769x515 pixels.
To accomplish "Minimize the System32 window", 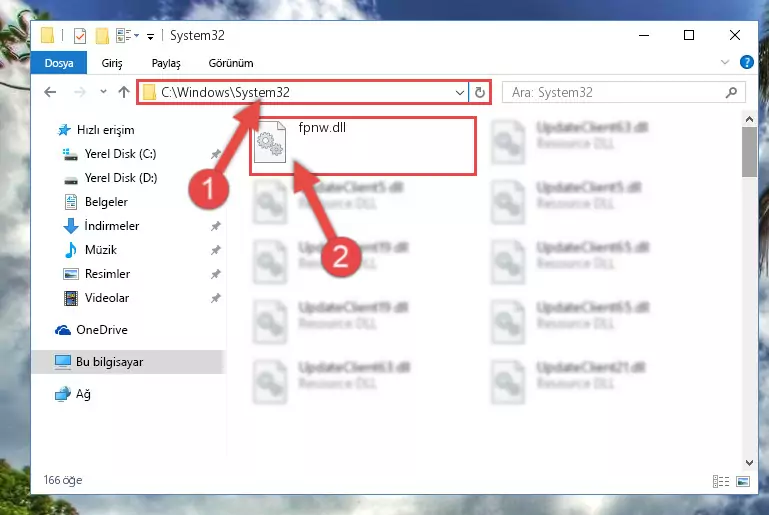I will (644, 35).
